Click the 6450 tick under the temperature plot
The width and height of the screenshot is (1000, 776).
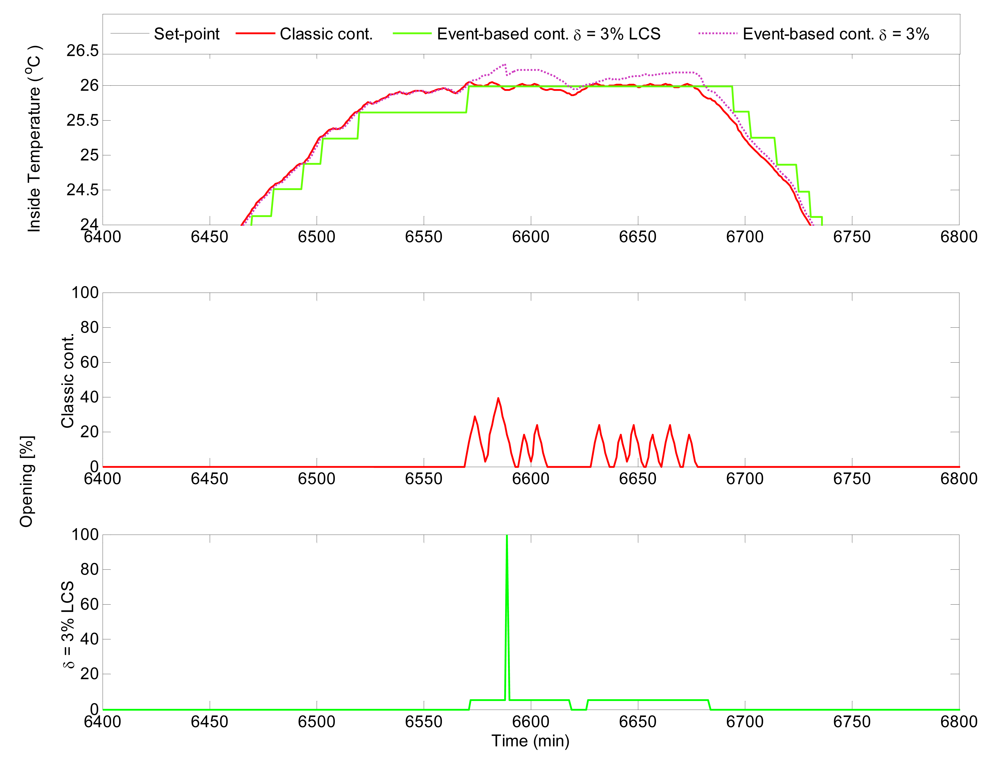pos(210,237)
